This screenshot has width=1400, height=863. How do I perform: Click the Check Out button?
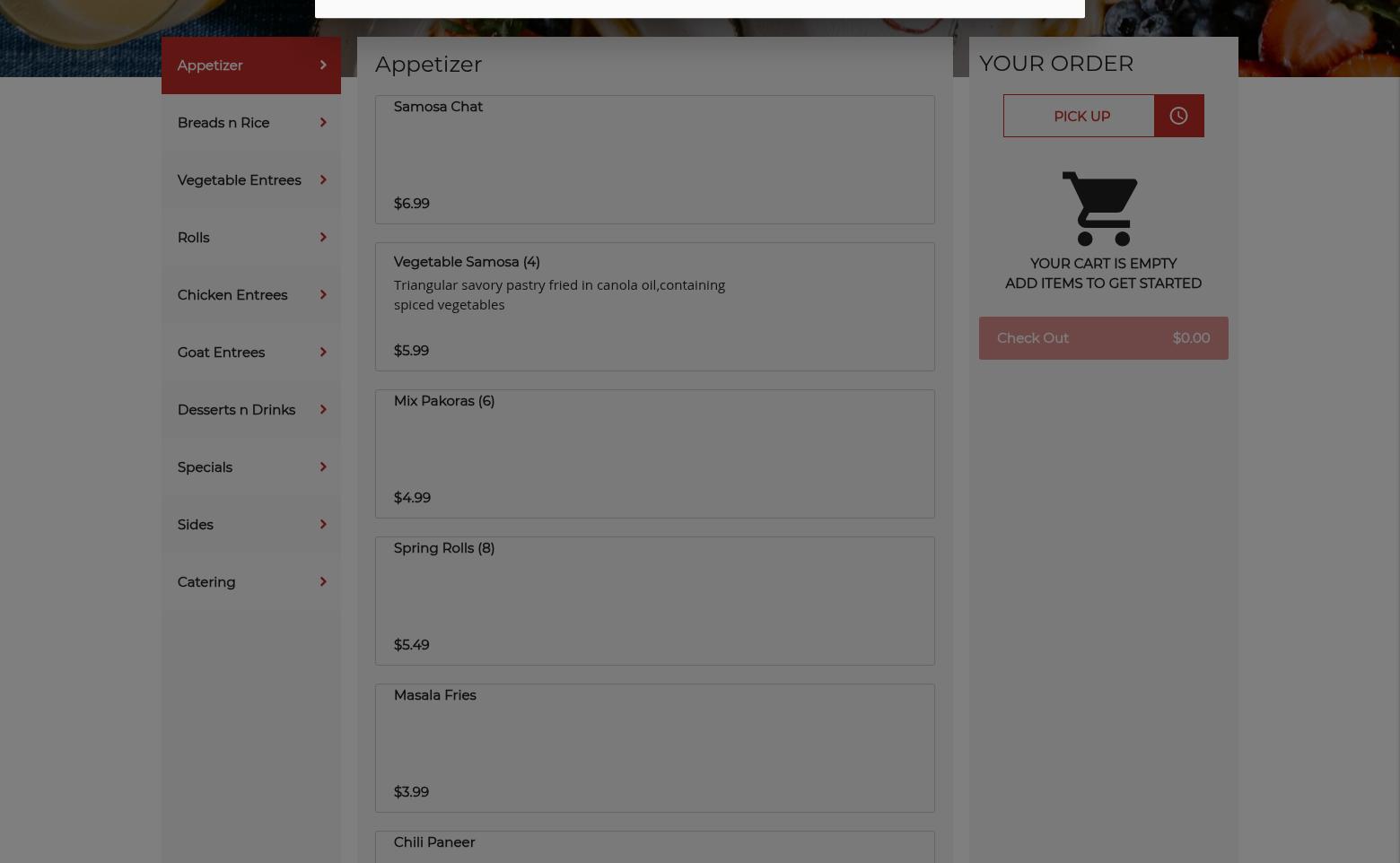click(1103, 338)
